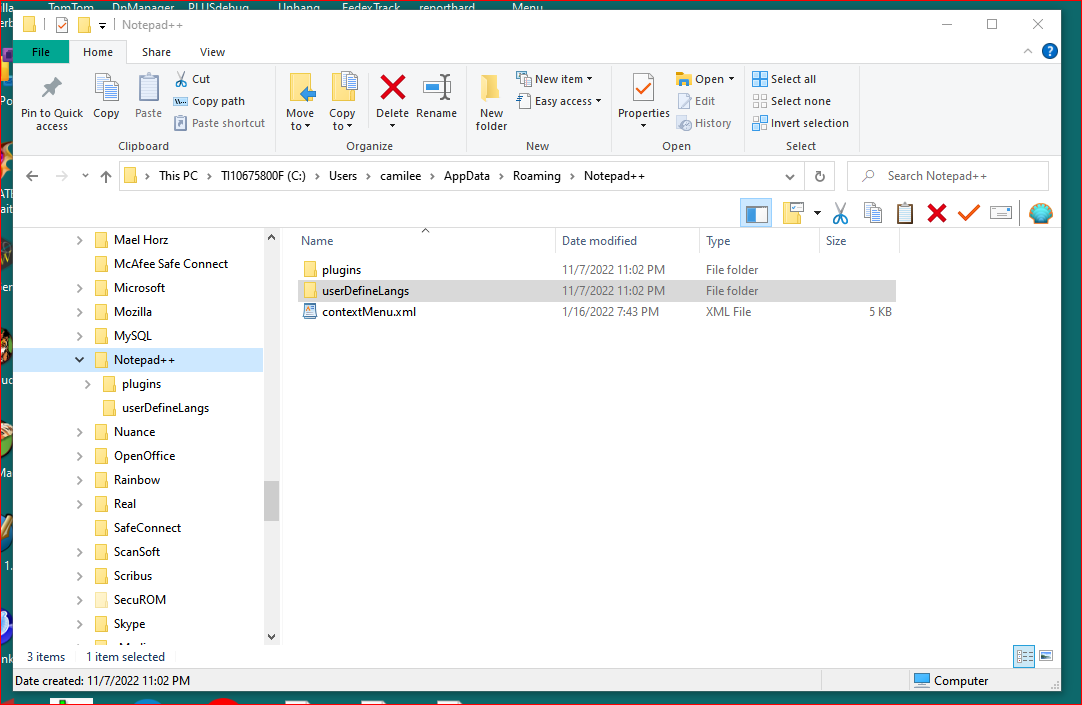1082x705 pixels.
Task: Click the help question mark icon
Action: tap(1050, 51)
